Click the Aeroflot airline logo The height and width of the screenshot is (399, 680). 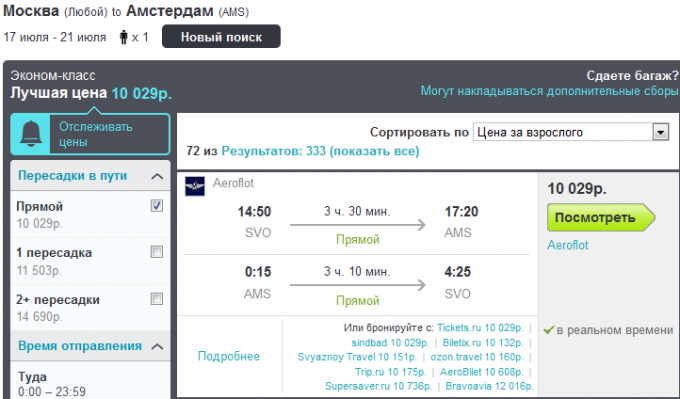(195, 186)
